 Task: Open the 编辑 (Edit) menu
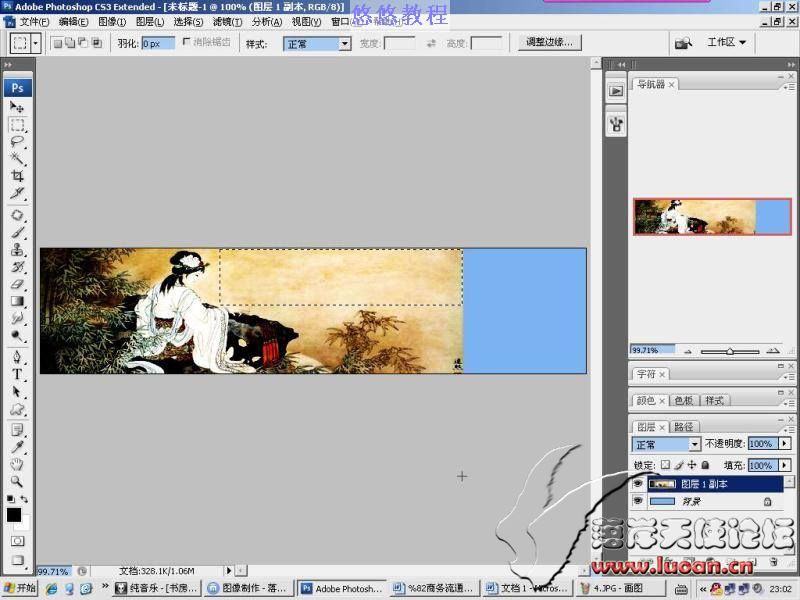coord(73,22)
